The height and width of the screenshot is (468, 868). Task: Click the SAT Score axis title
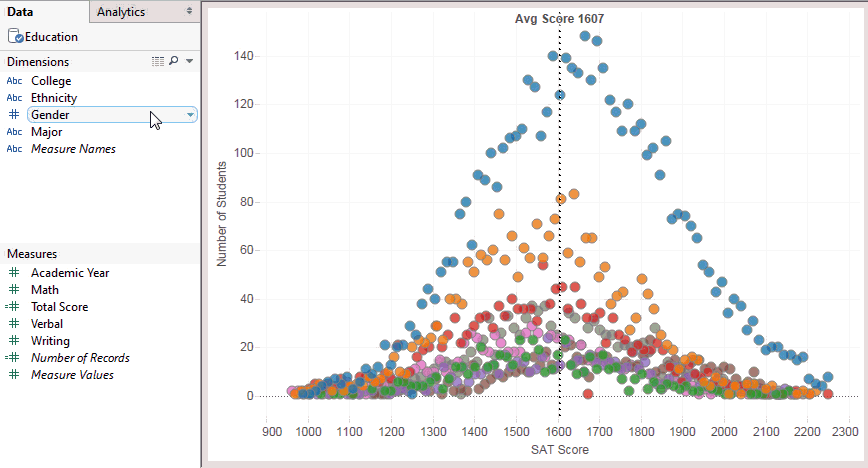coord(560,450)
